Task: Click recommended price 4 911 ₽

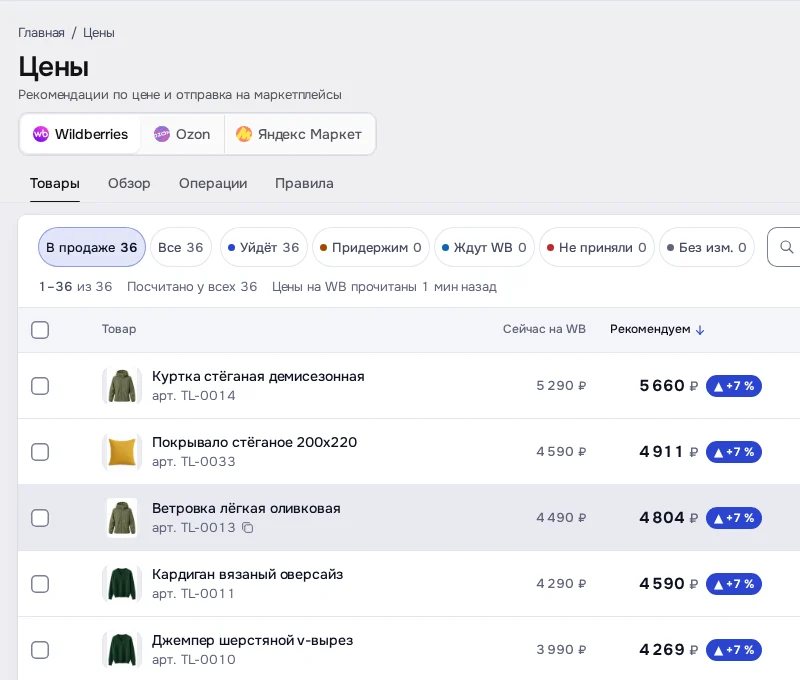Action: (x=668, y=451)
